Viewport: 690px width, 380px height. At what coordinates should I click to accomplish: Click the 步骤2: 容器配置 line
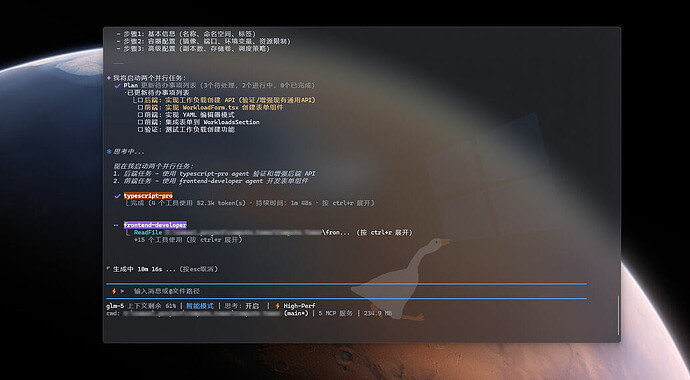pyautogui.click(x=204, y=41)
